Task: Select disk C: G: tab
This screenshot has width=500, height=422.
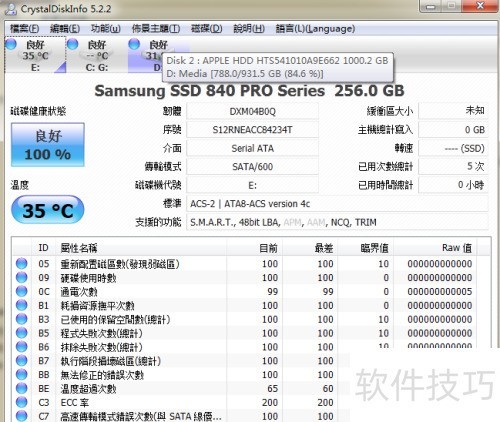Action: [x=97, y=55]
